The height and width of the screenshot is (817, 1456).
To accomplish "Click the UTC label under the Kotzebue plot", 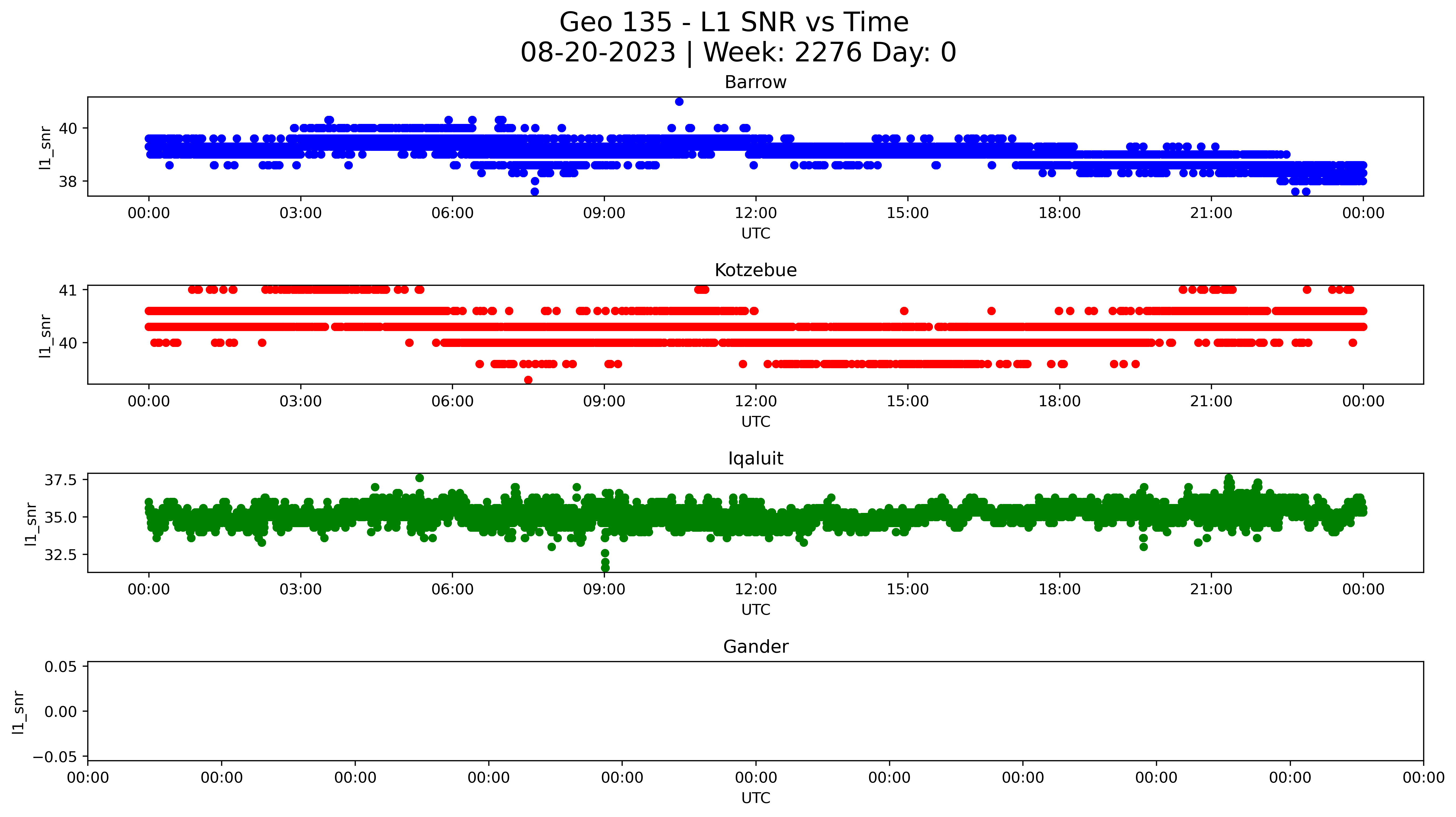I will point(755,422).
